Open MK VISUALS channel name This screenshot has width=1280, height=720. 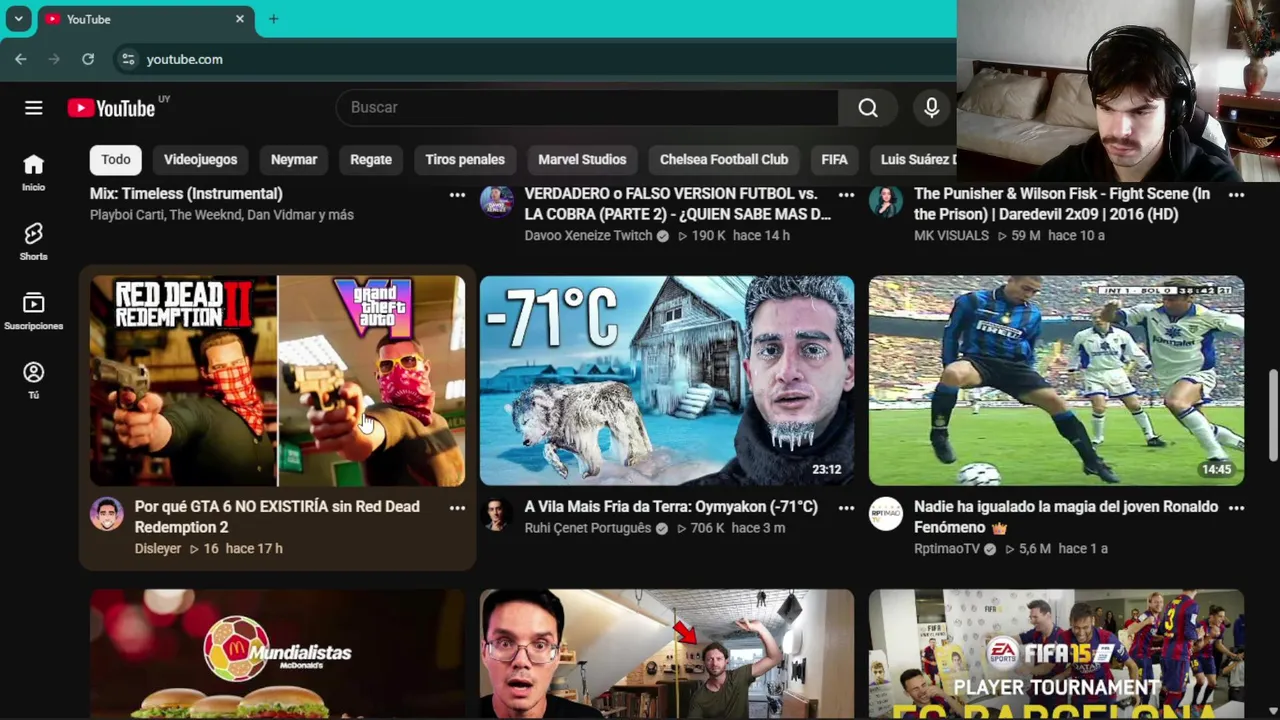pos(951,236)
